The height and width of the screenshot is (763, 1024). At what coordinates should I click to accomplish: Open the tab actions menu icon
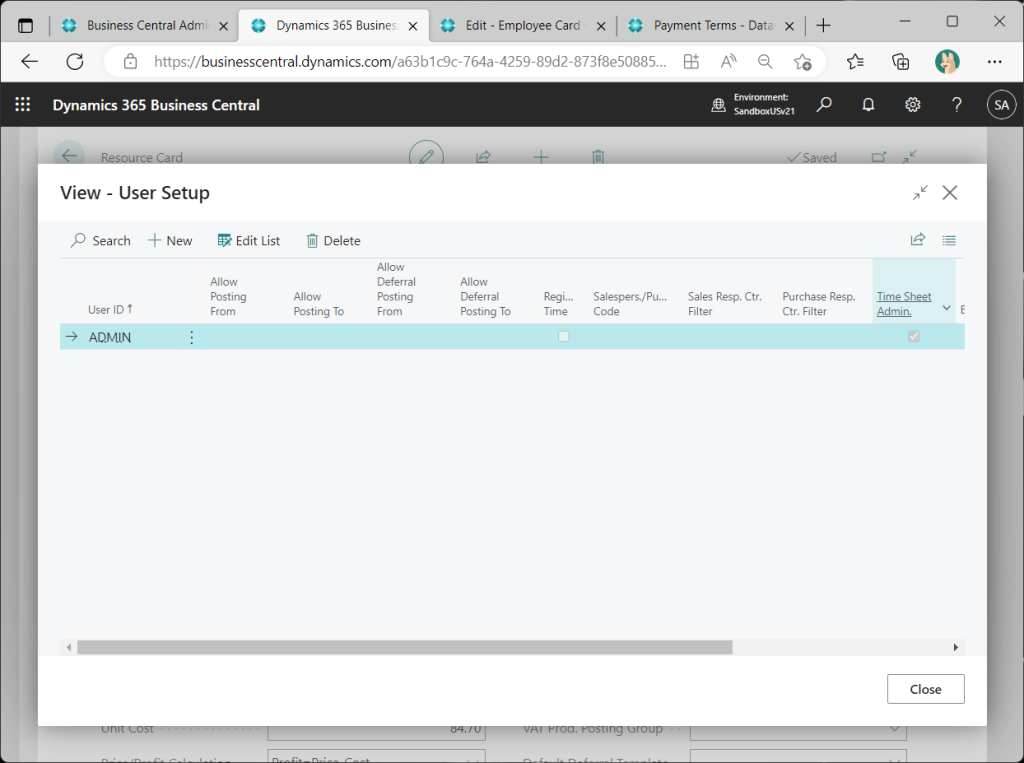[x=25, y=25]
